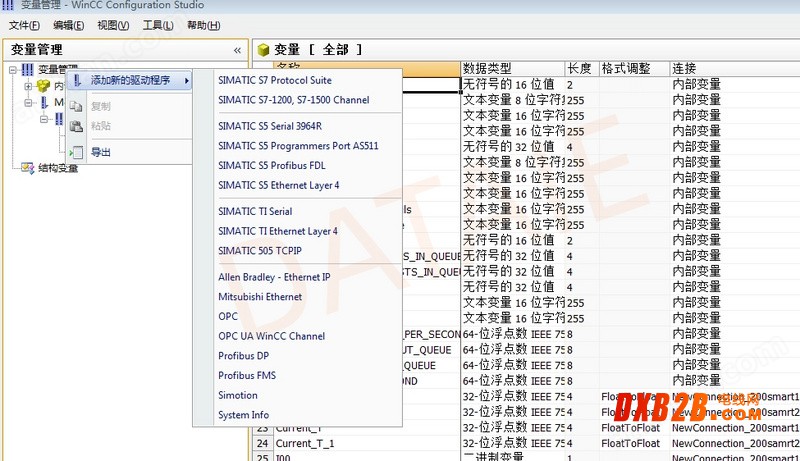Collapse the M driver tree node

point(28,103)
